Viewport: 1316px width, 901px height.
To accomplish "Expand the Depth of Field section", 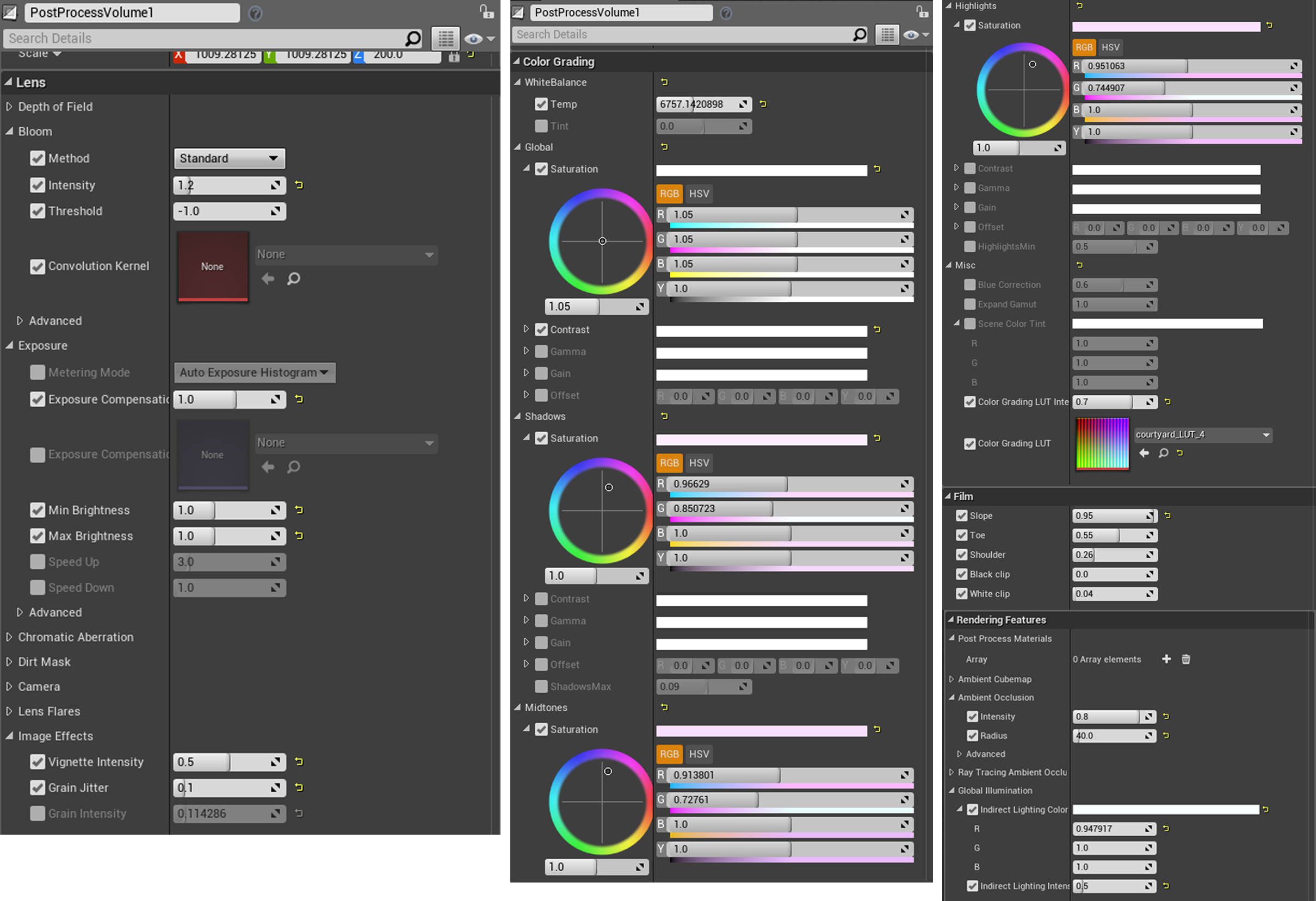I will click(9, 107).
